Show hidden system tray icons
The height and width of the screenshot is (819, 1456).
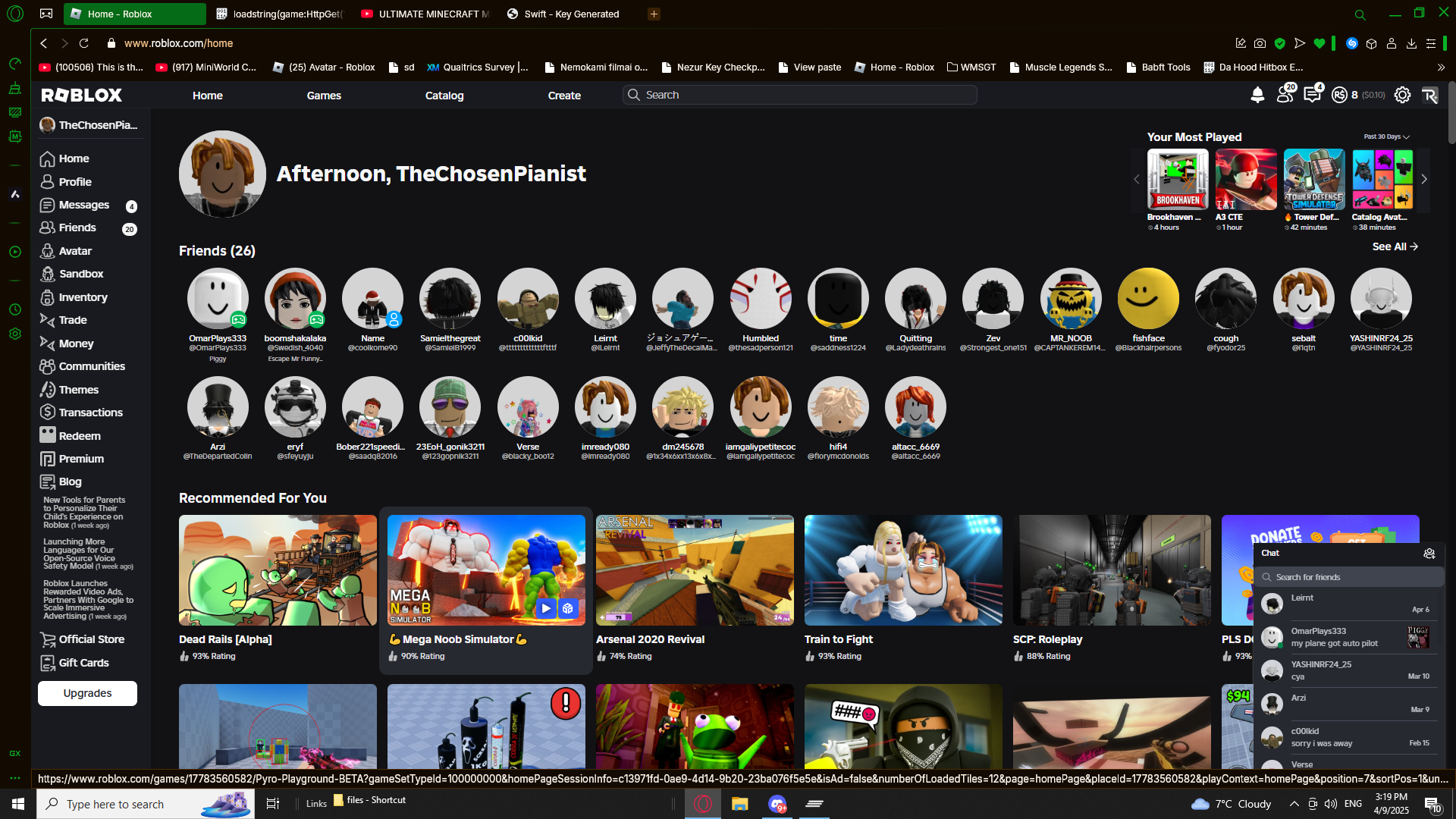coord(1294,804)
